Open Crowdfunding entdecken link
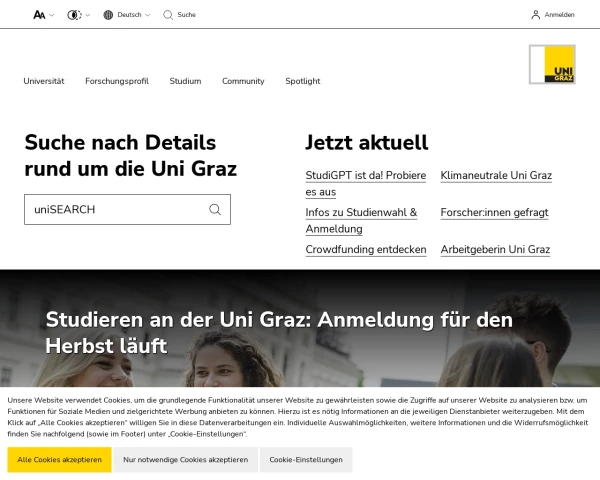This screenshot has width=600, height=480. pos(366,250)
